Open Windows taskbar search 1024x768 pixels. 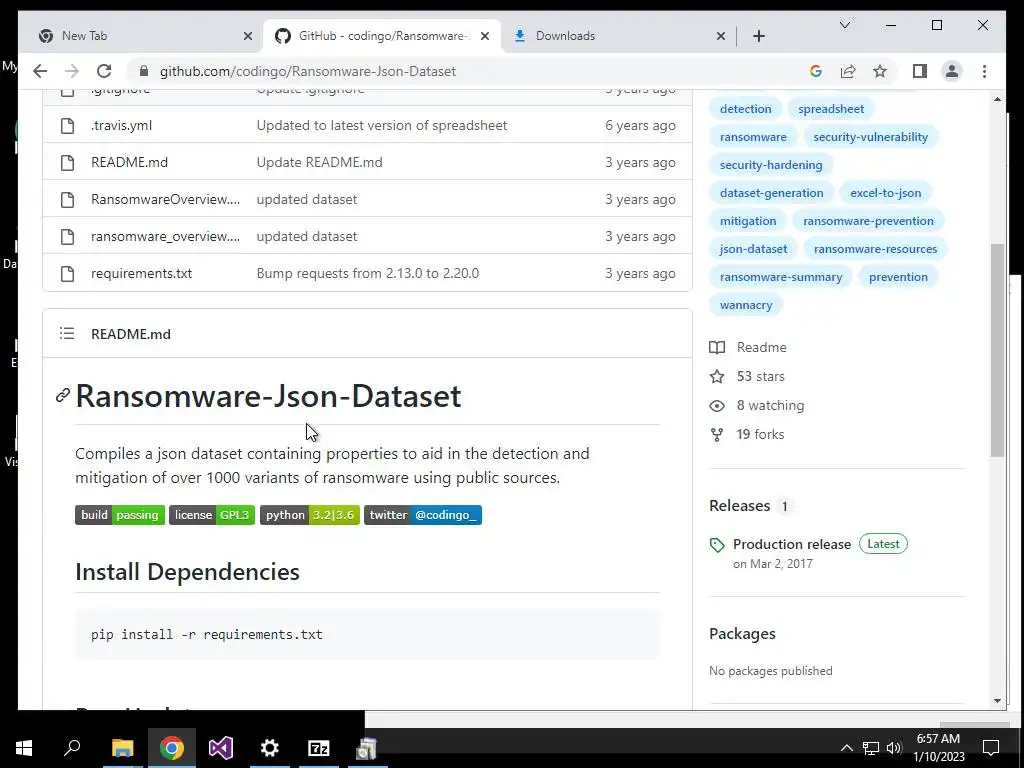pos(72,748)
